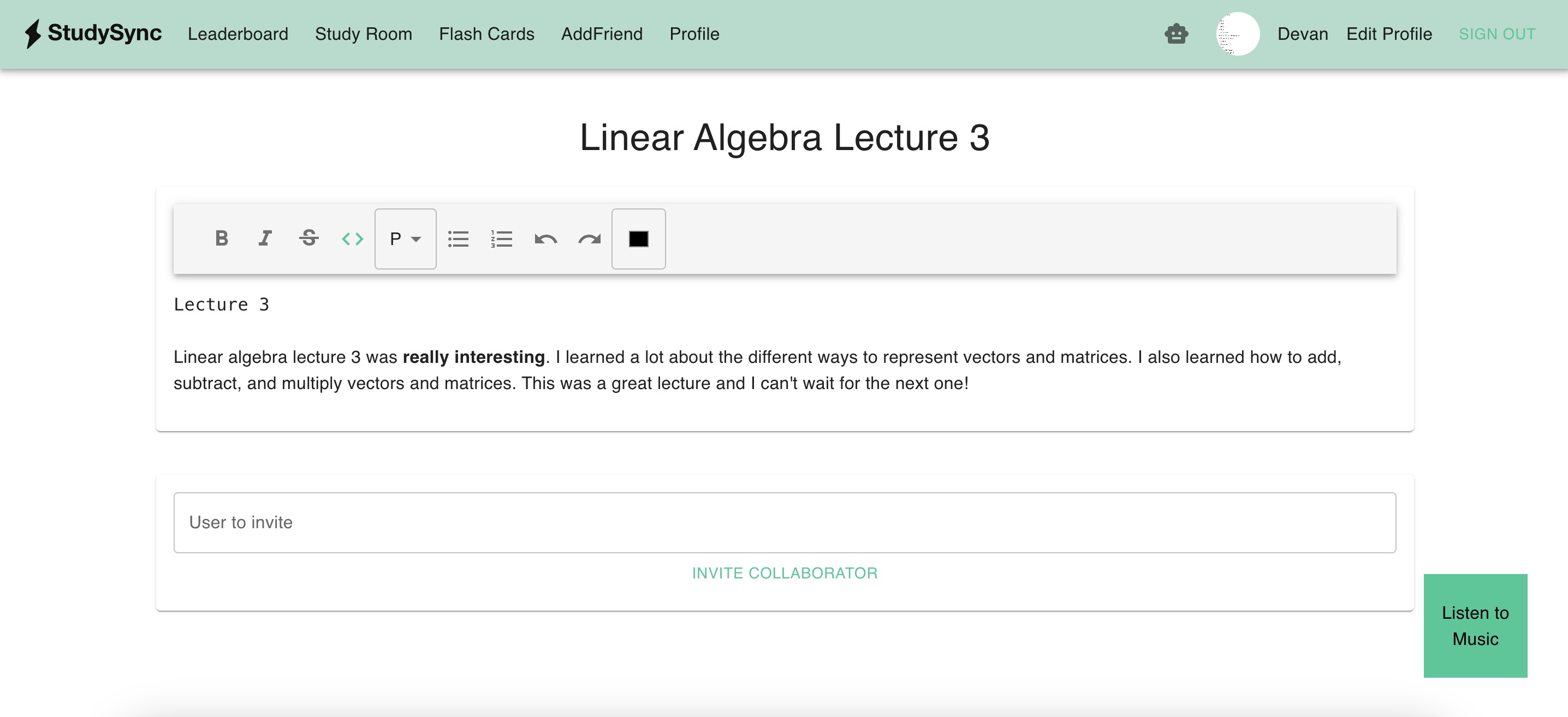This screenshot has height=717, width=1568.
Task: Toggle bold formatting on selected text
Action: click(x=219, y=238)
